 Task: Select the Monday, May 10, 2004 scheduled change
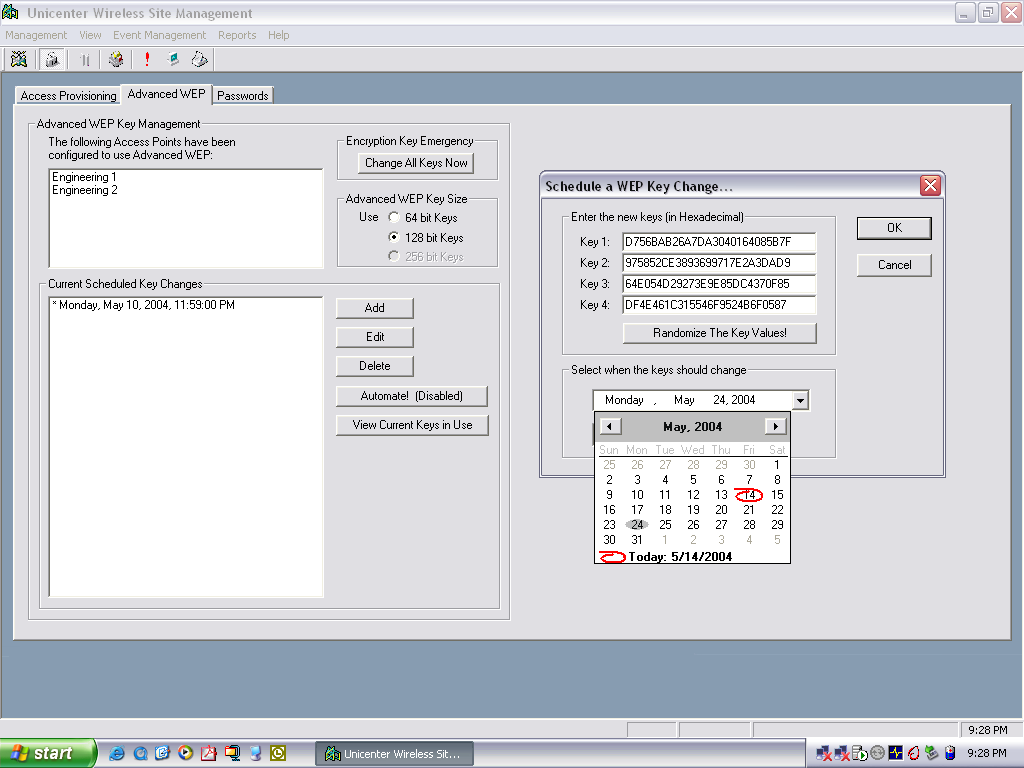click(x=144, y=305)
